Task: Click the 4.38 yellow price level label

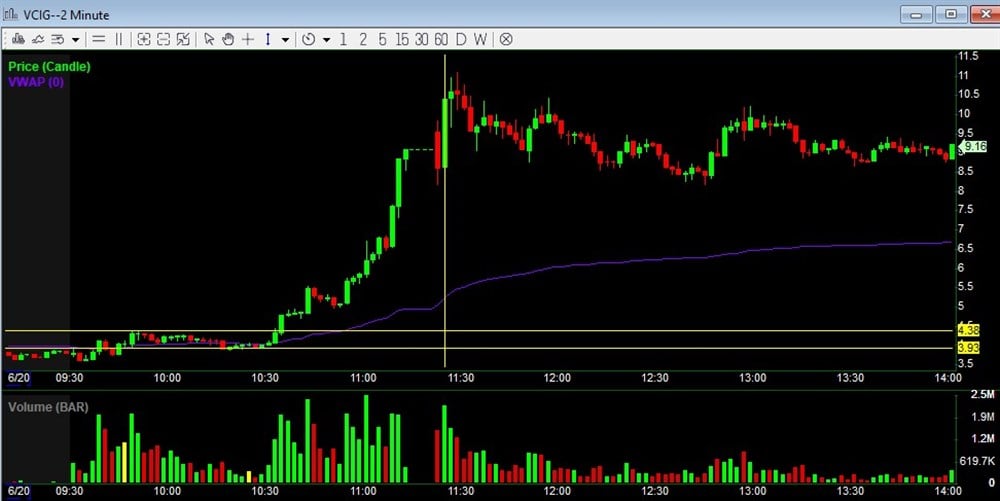Action: (968, 330)
